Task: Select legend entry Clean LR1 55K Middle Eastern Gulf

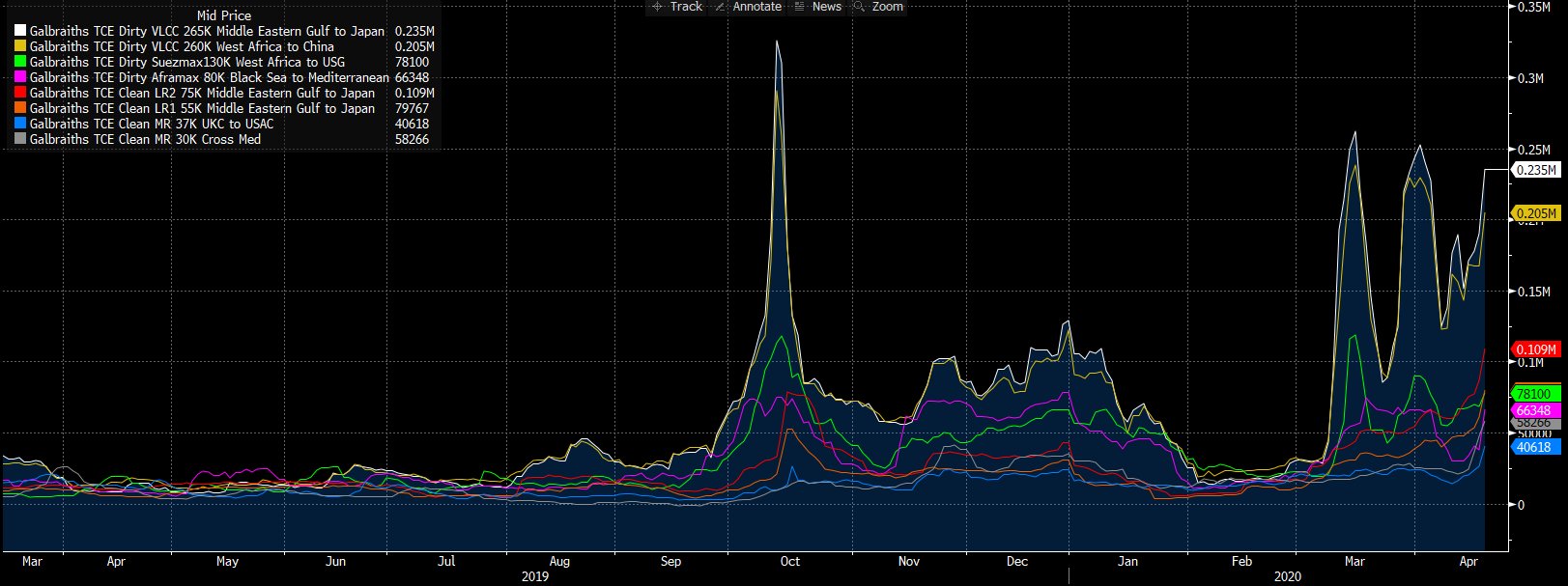Action: tap(202, 109)
